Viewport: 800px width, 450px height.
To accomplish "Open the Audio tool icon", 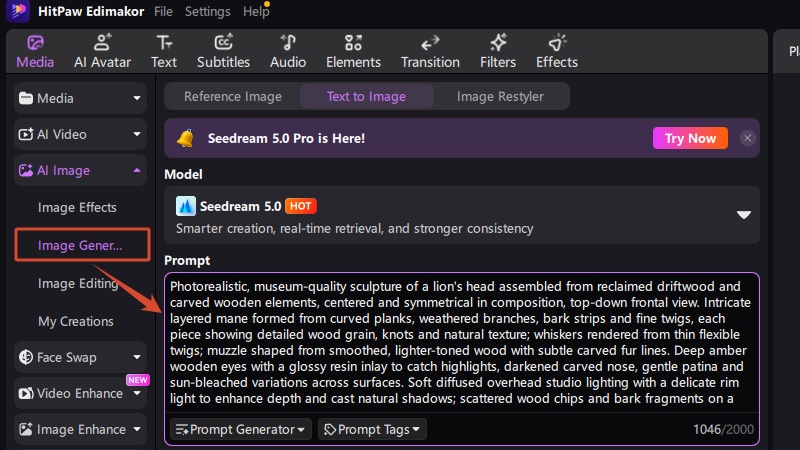I will click(x=288, y=42).
